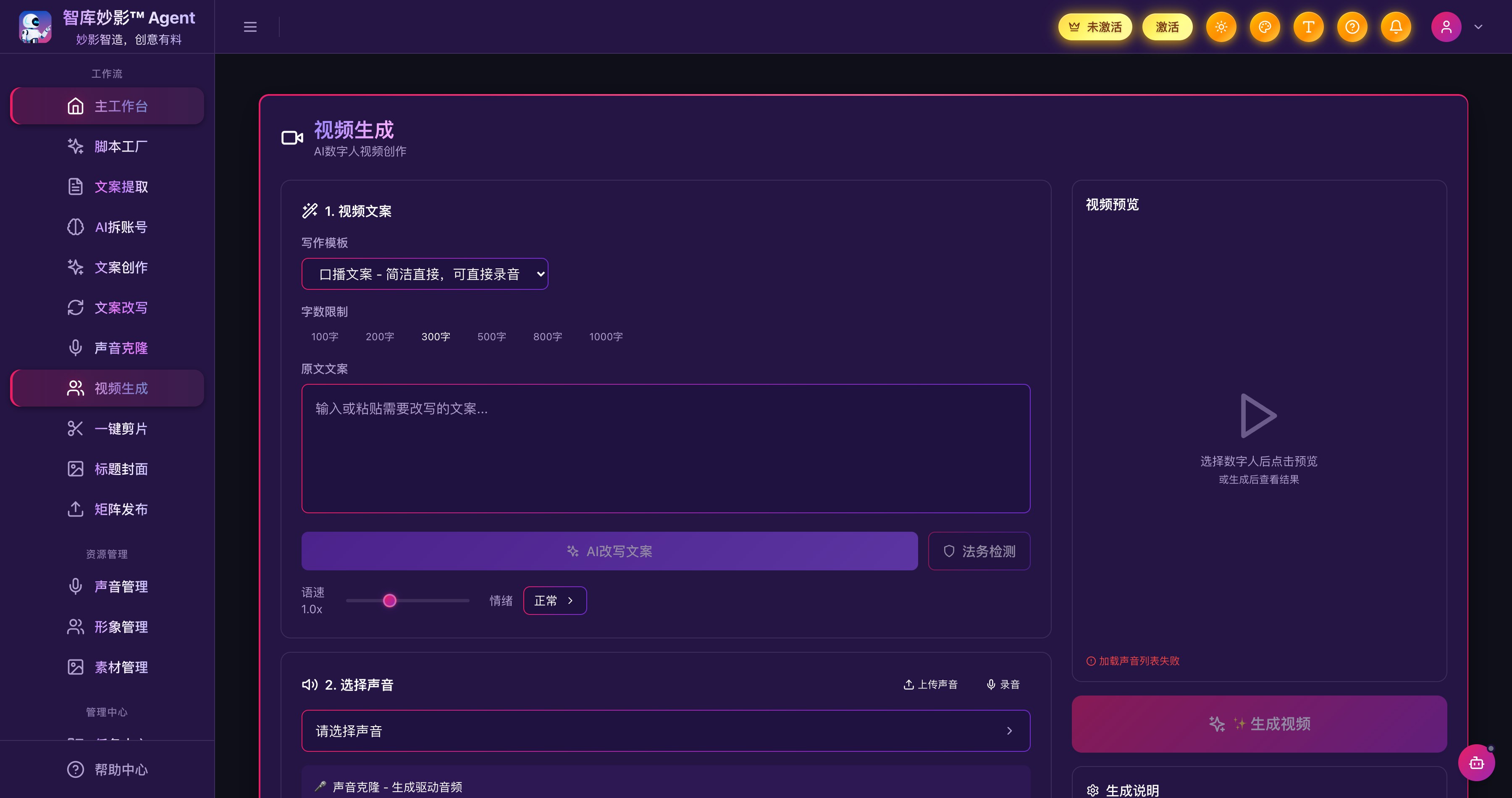Open 脚本工厂 in the sidebar

(108, 146)
